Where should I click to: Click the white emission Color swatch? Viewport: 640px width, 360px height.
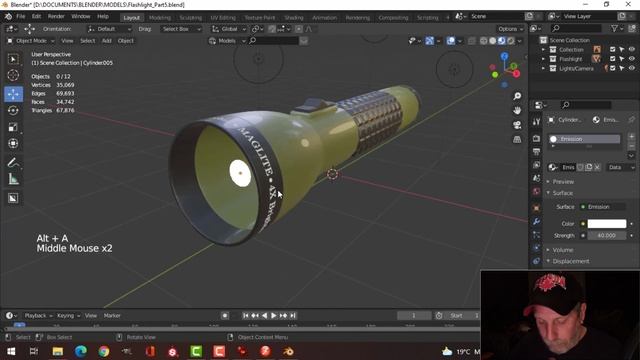click(607, 224)
